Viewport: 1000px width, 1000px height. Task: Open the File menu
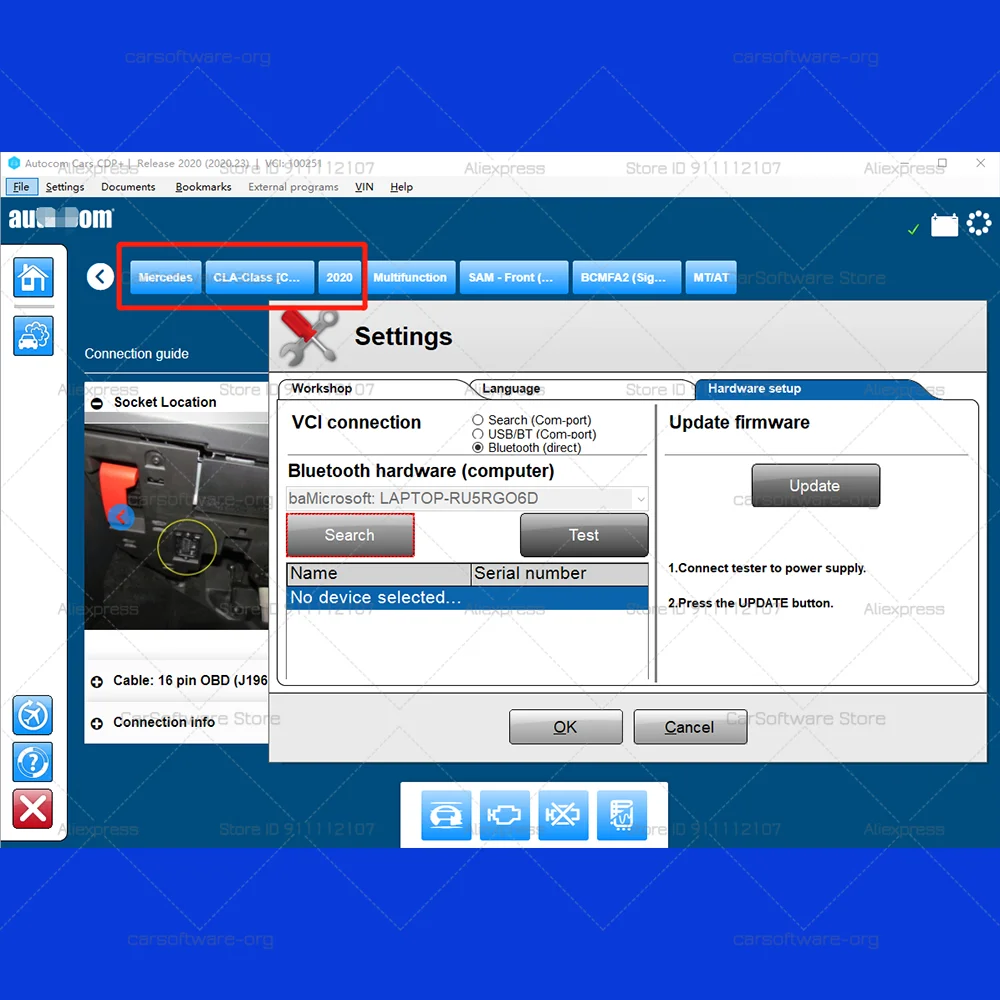point(21,187)
